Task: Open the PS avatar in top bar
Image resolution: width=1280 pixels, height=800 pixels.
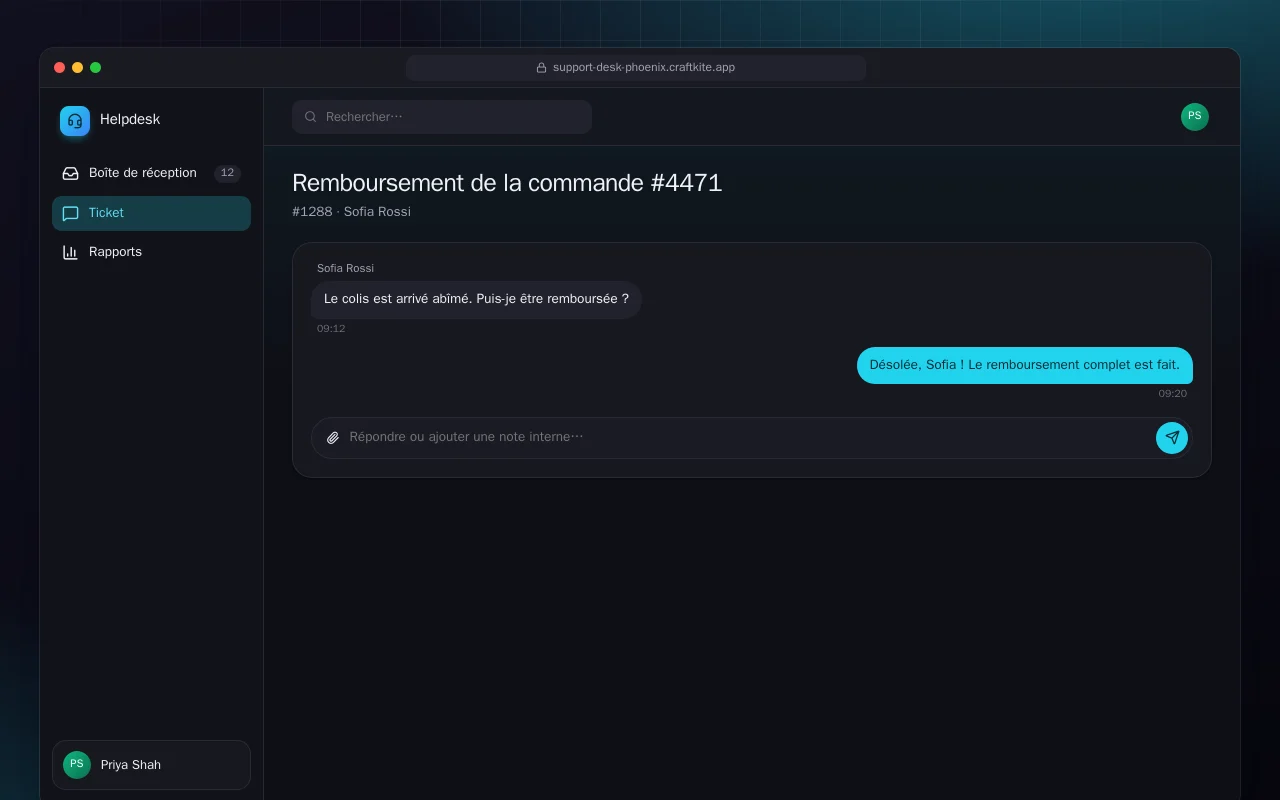Action: pos(1194,116)
